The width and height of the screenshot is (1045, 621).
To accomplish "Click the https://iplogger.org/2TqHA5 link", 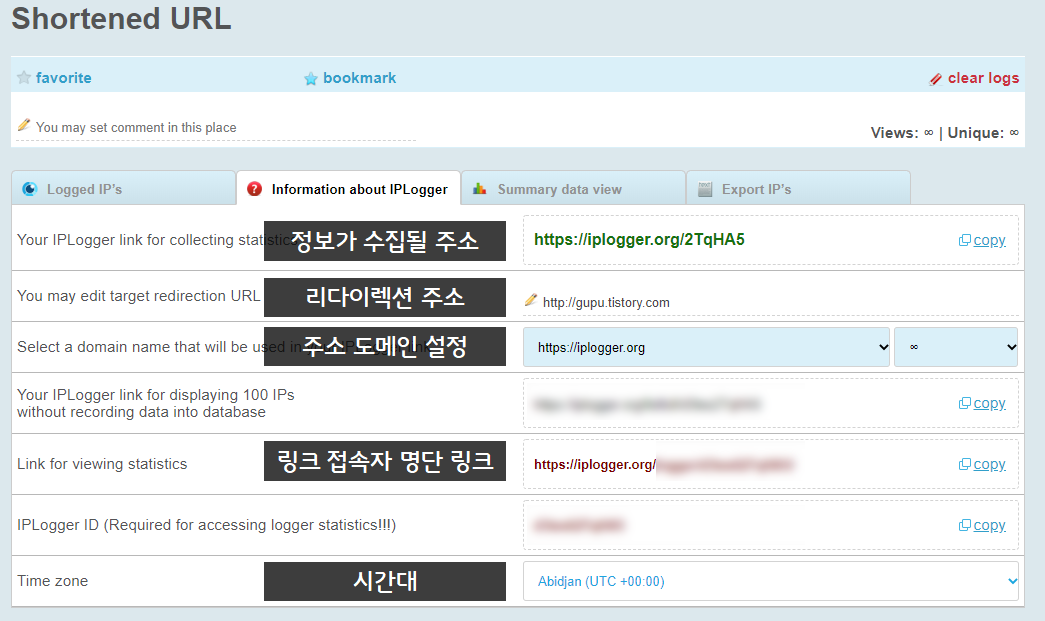I will click(639, 240).
